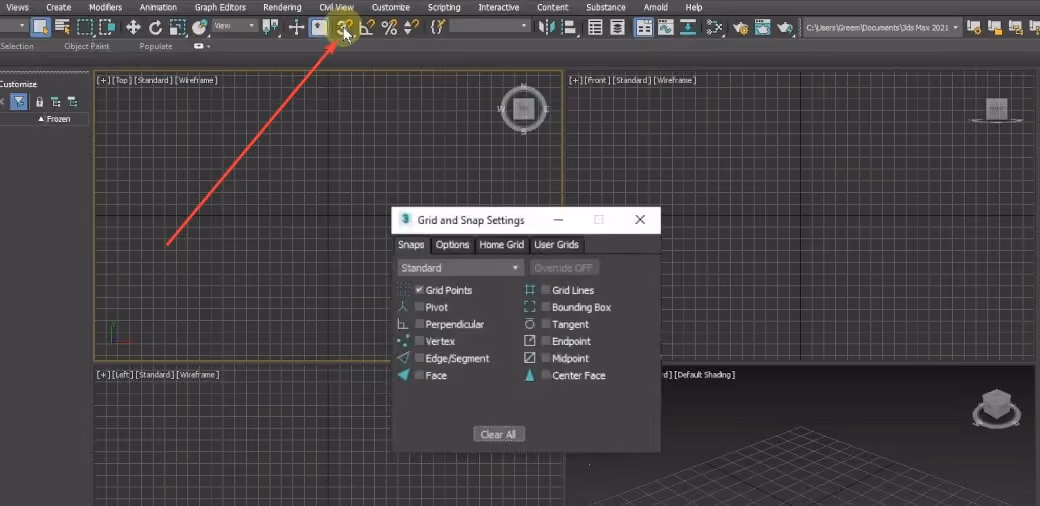Enable Endpoint snap checkbox
1040x506 pixels.
[546, 341]
